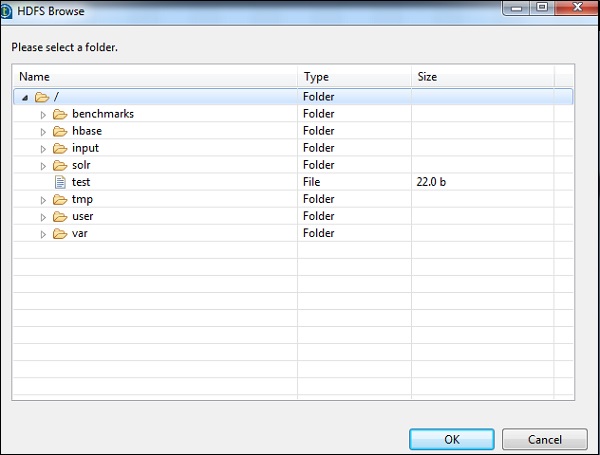
Task: Click the root folder icon
Action: point(41,97)
